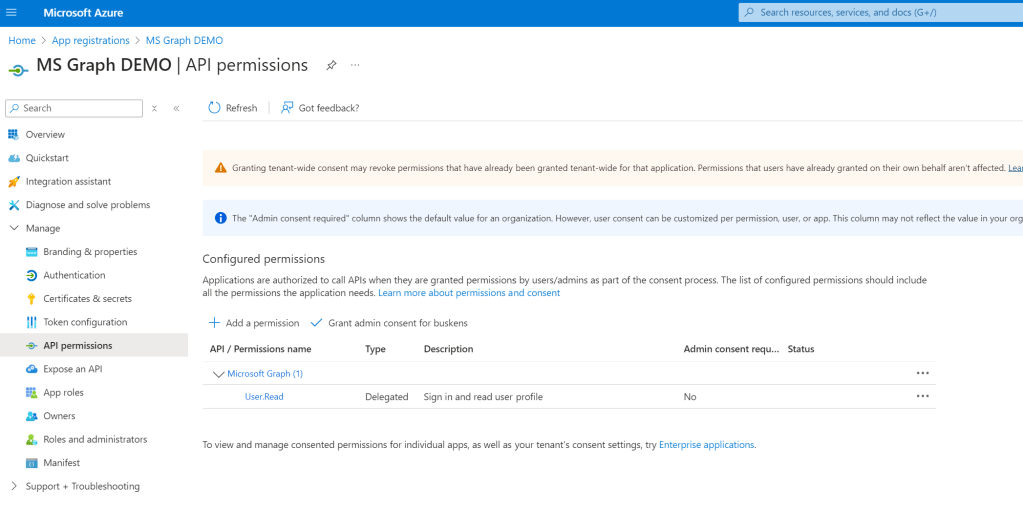Viewport: 1023px width, 513px height.
Task: Open Certificates & secrets menu item
Action: tap(87, 299)
